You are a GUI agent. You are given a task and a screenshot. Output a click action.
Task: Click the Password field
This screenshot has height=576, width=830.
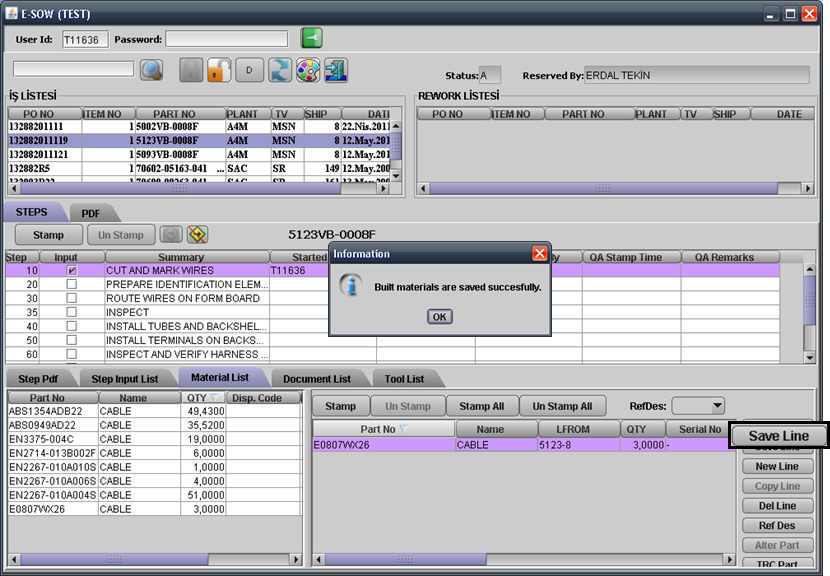pyautogui.click(x=227, y=39)
